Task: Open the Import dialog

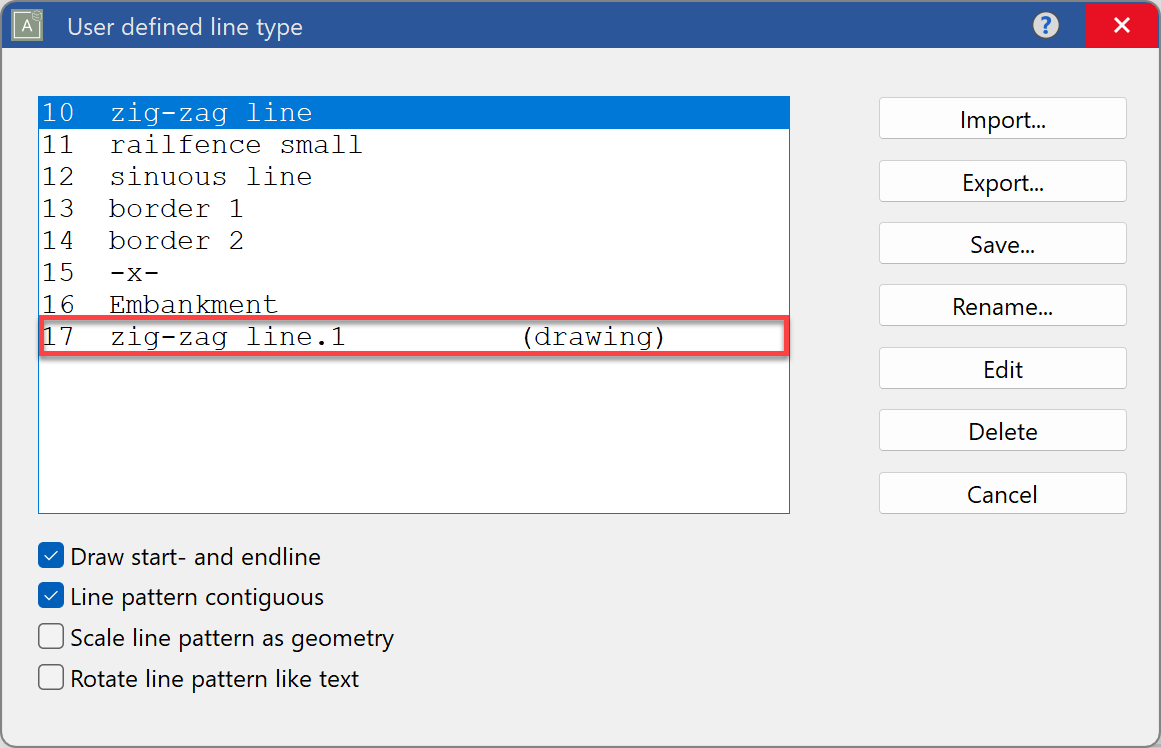Action: tap(1001, 118)
